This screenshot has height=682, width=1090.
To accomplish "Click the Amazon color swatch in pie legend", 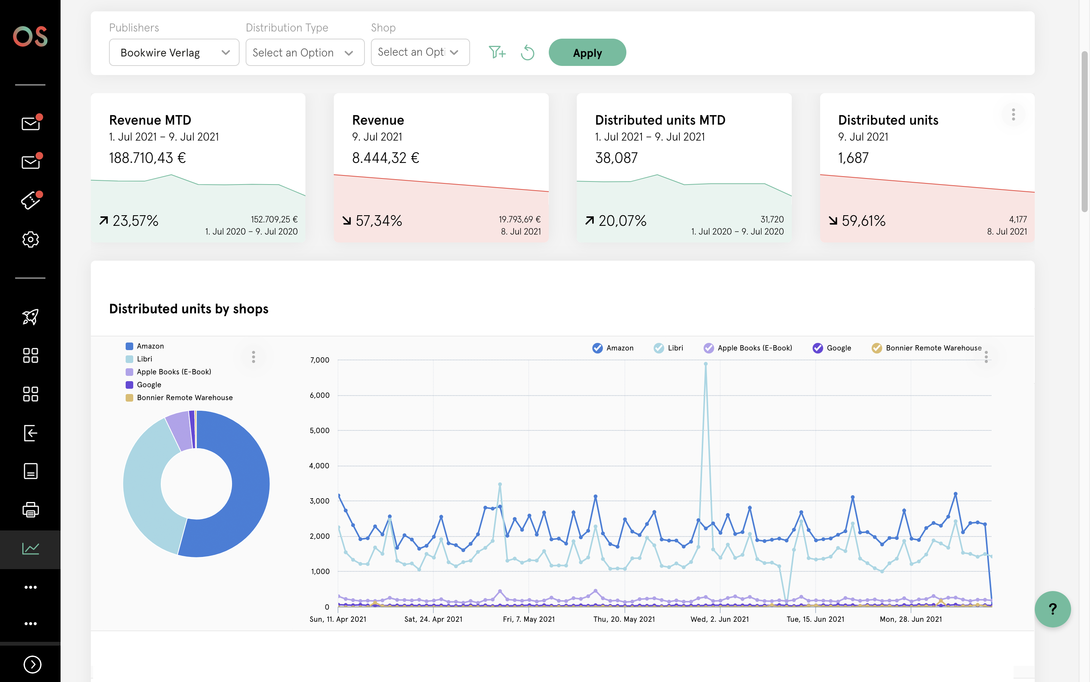I will (x=129, y=347).
